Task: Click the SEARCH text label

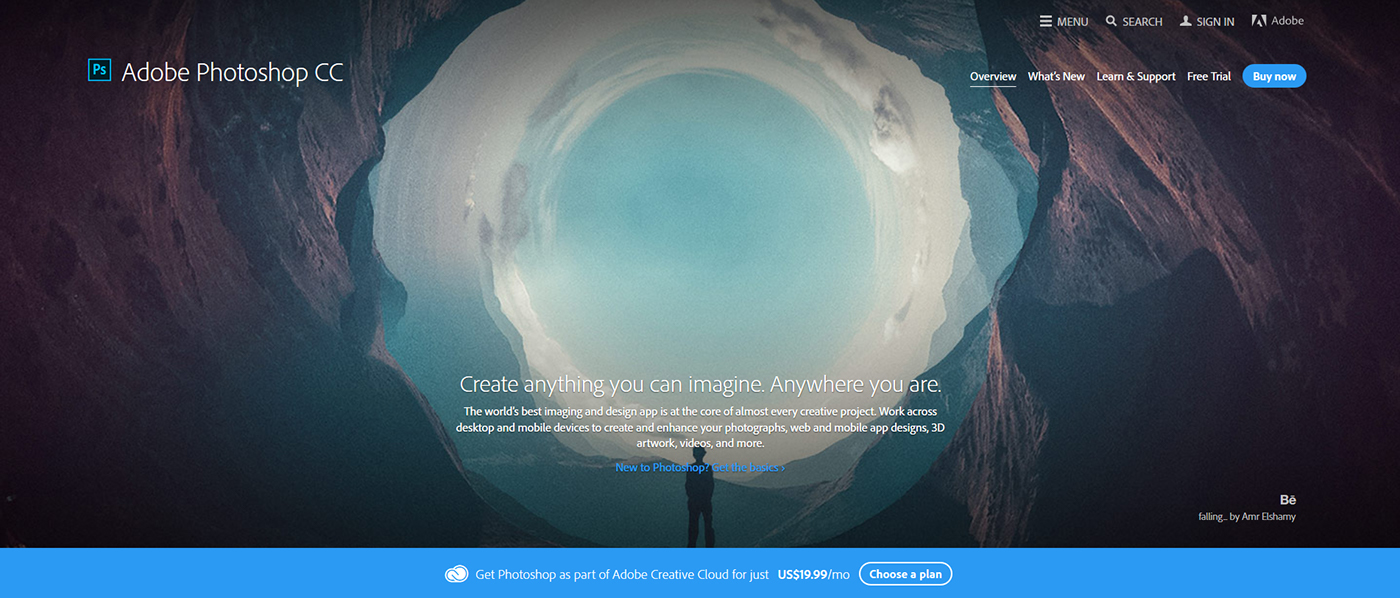Action: point(1142,22)
